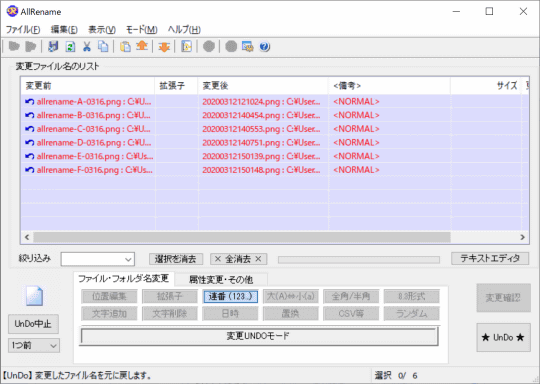Click the 拡張子 mode button
This screenshot has width=540, height=384.
point(170,296)
